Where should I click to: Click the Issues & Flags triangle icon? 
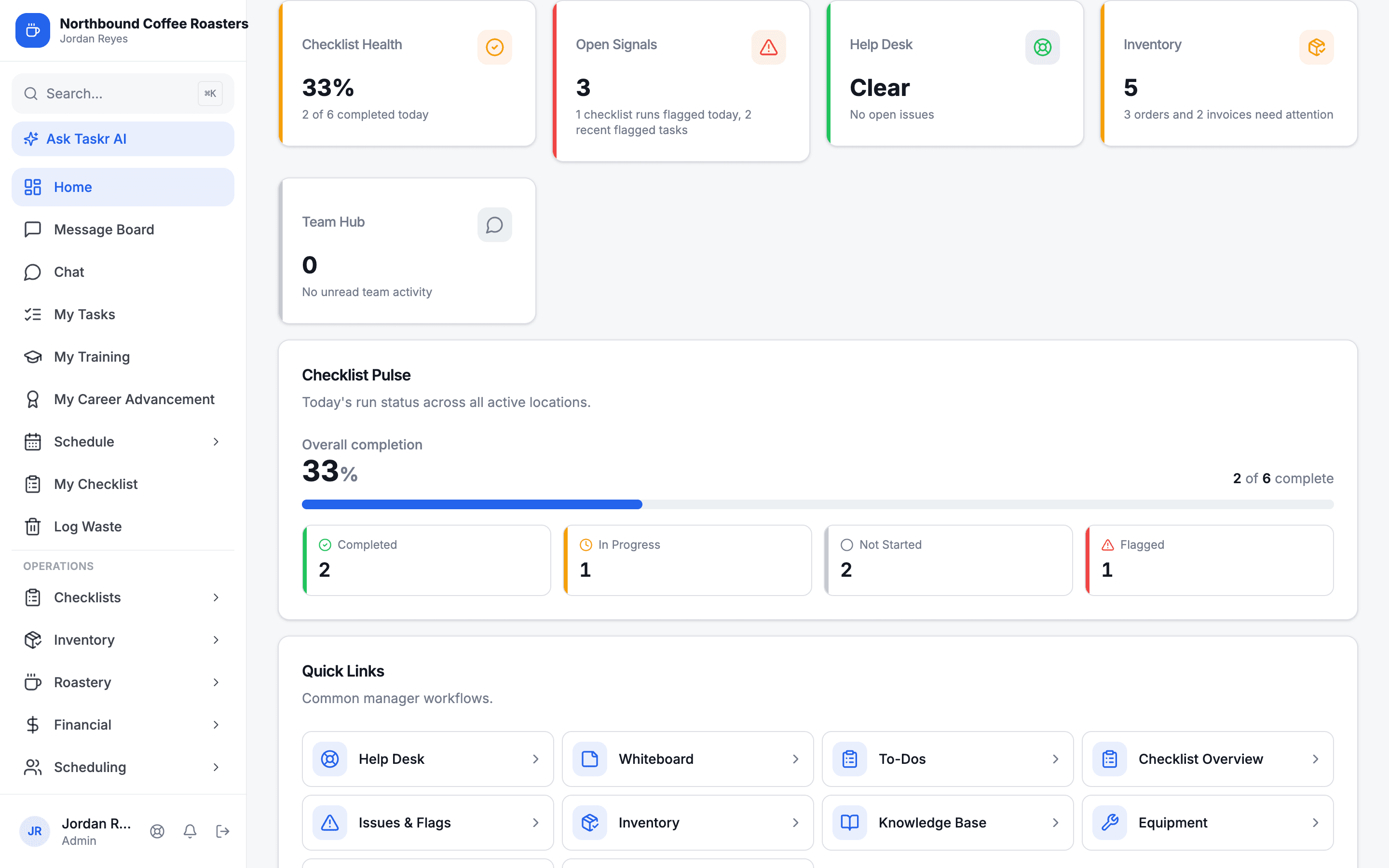tap(329, 823)
